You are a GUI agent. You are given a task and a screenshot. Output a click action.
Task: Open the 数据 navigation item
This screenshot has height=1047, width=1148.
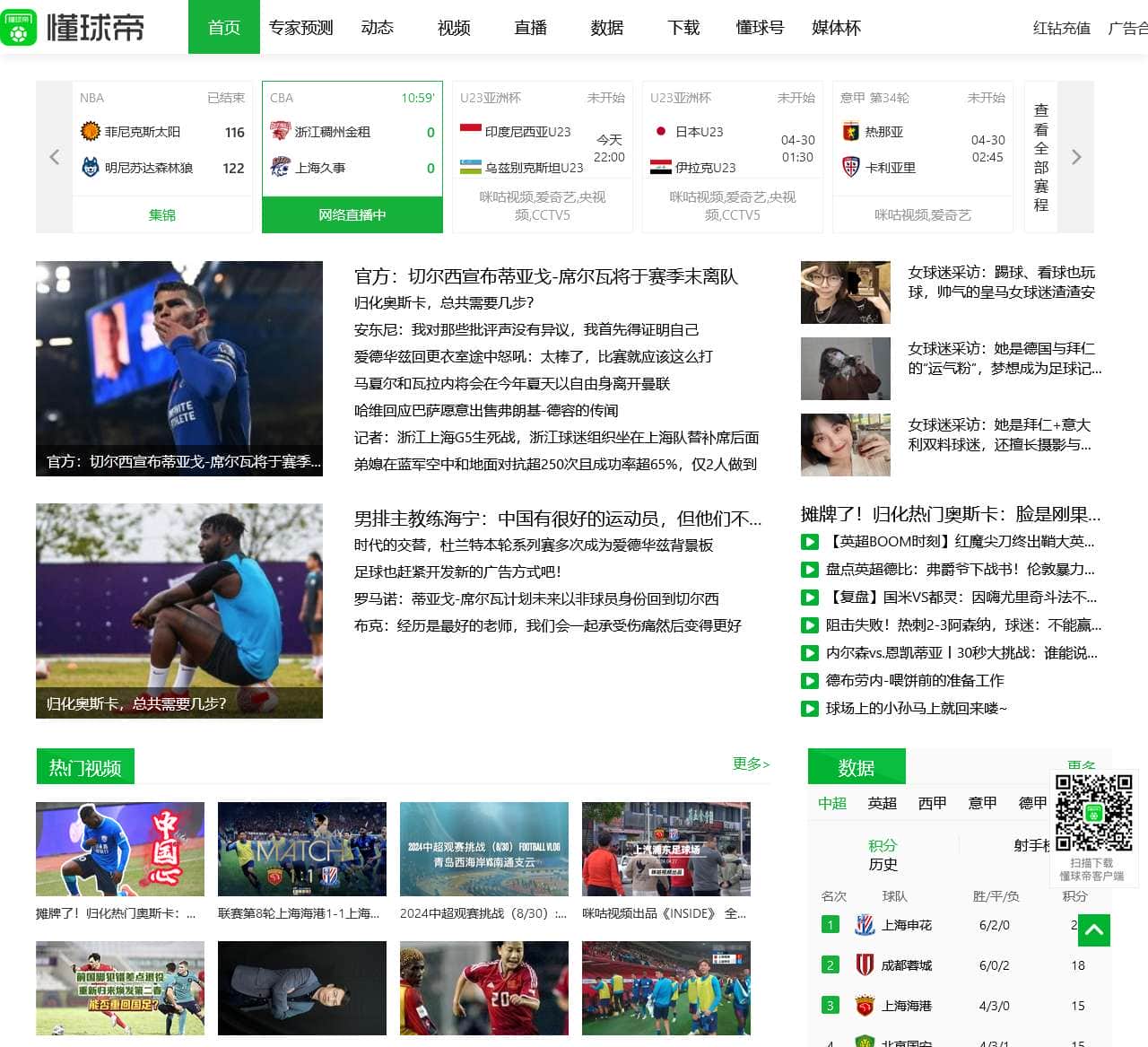(607, 28)
